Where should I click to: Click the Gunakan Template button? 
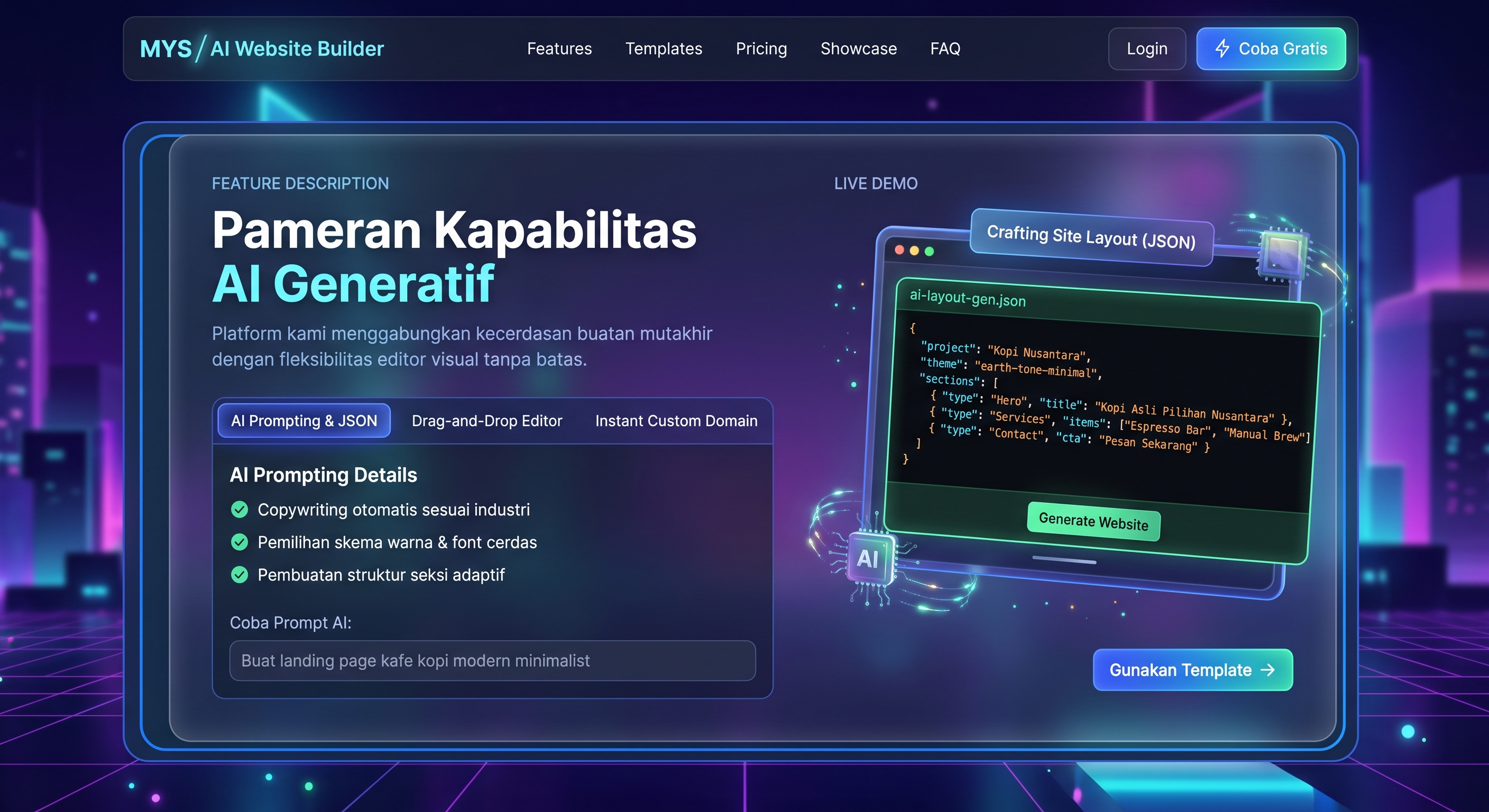(x=1192, y=670)
